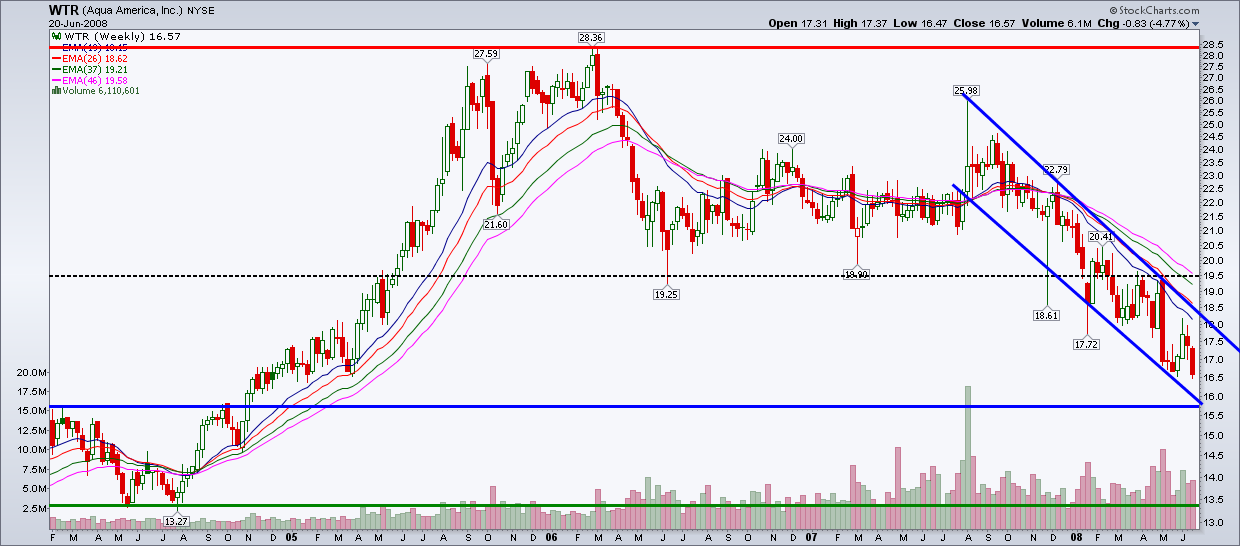Click the 15.0M volume axis label

point(30,410)
